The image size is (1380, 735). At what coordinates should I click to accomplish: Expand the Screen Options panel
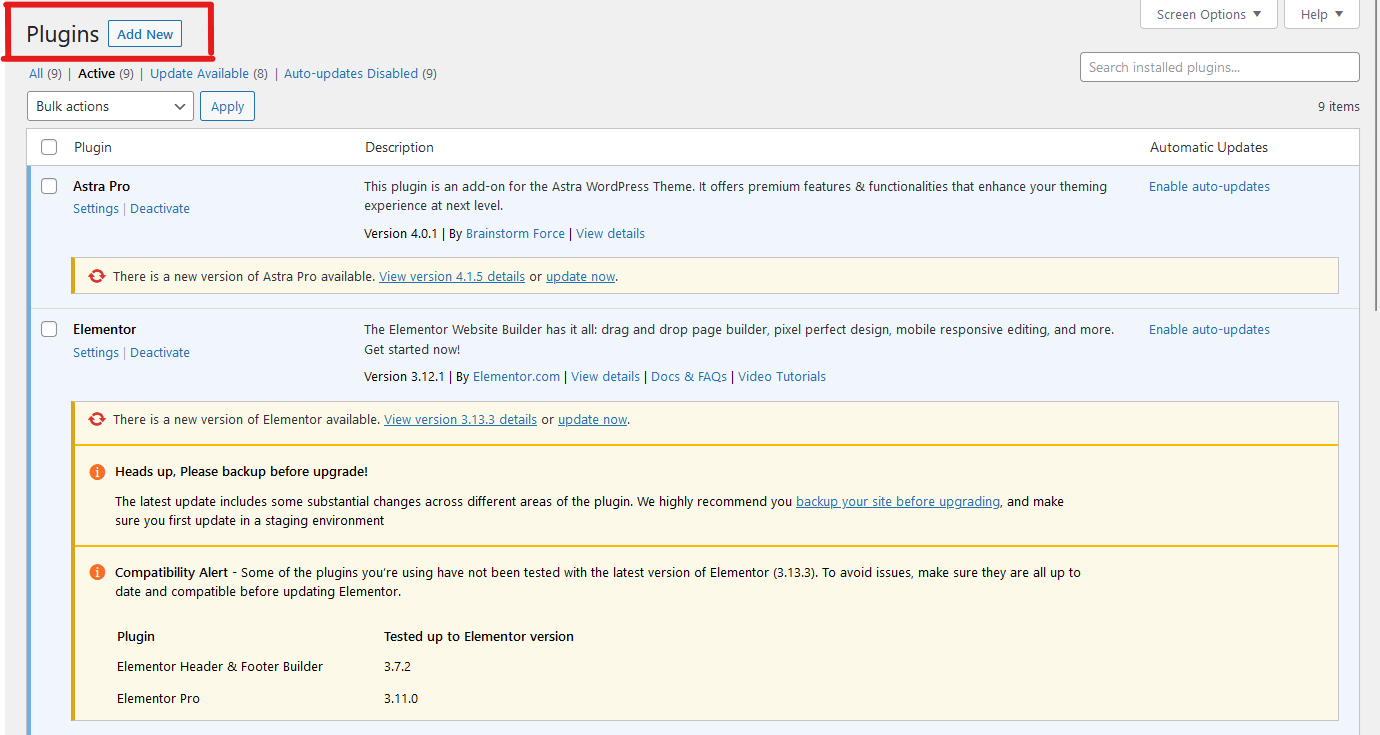(1210, 14)
